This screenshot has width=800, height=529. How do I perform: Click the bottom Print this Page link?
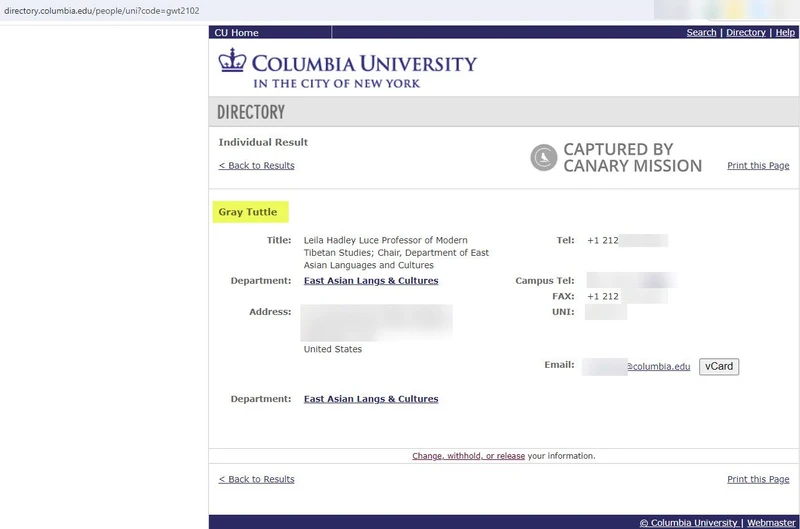758,479
